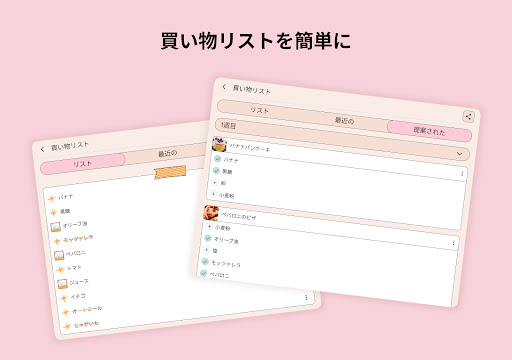Add 卵 using its plus circle
The width and height of the screenshot is (512, 360).
coord(215,182)
